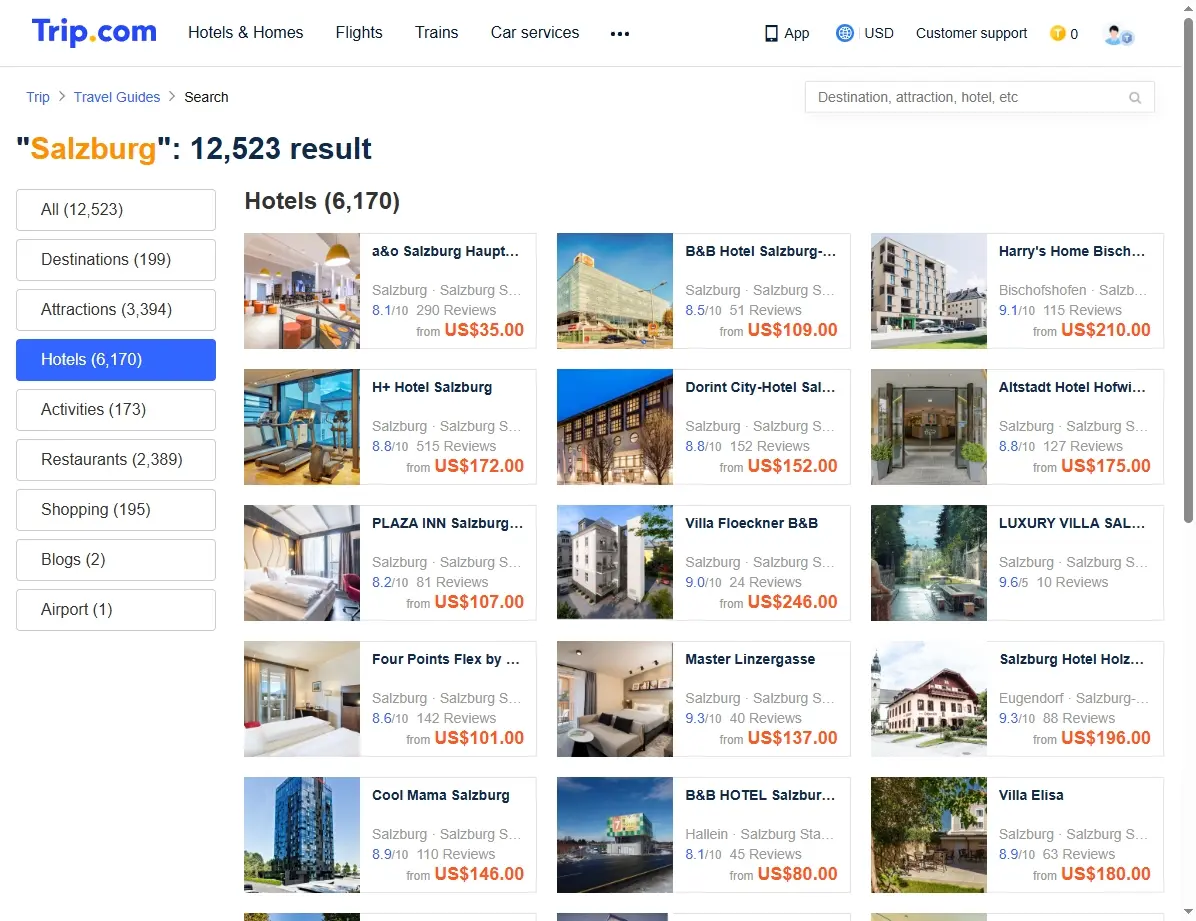Open the Trip Coins icon

click(x=1057, y=33)
